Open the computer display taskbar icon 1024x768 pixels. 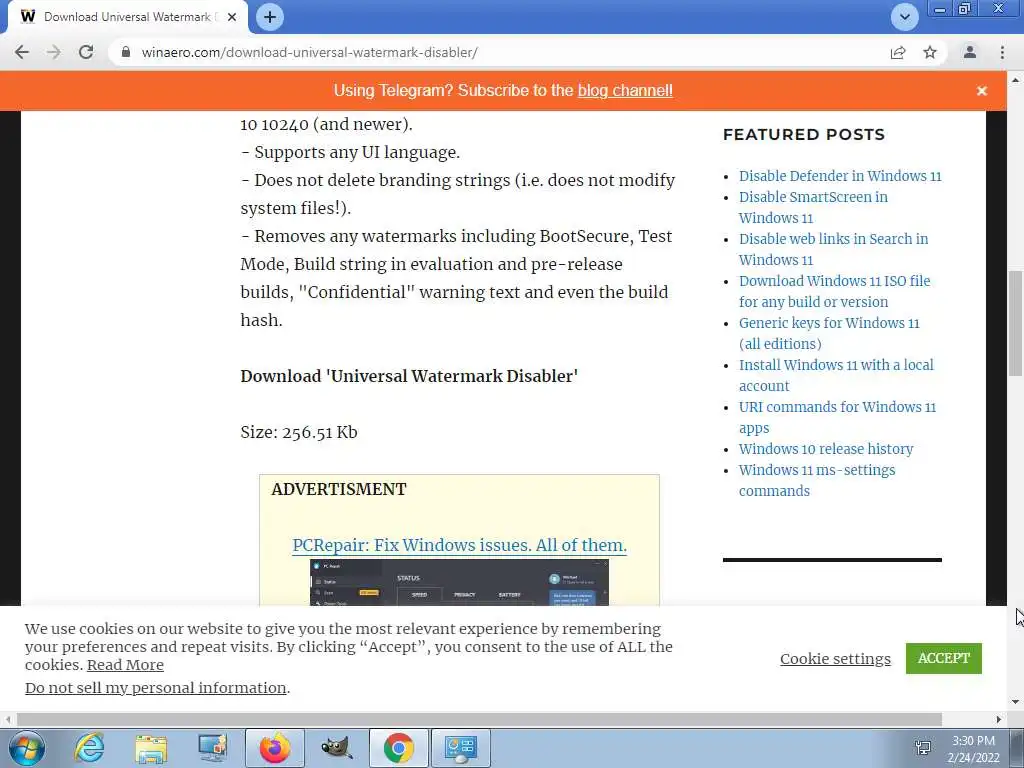click(213, 748)
